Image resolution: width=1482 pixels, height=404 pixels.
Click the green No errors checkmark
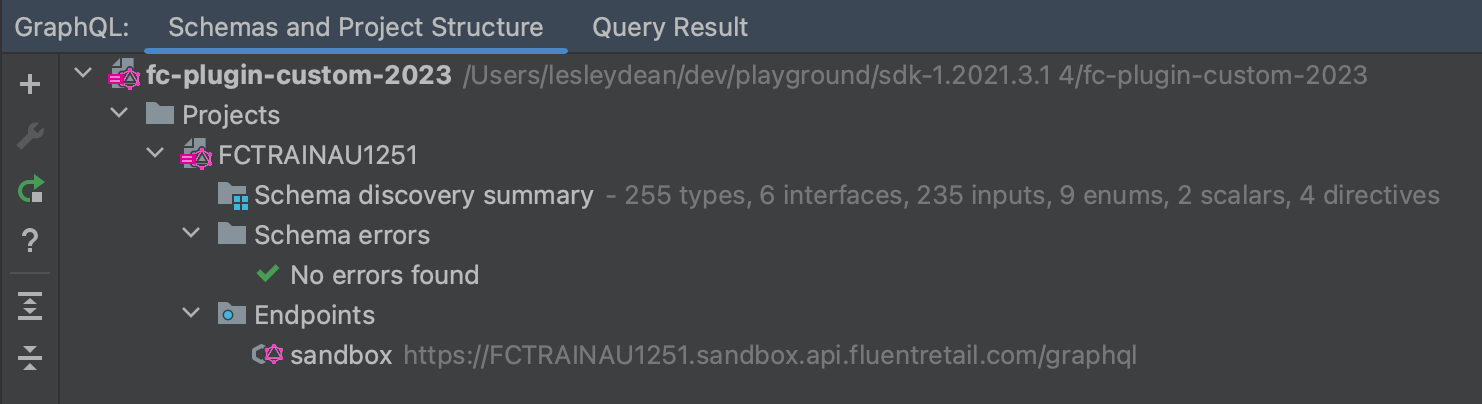coord(268,275)
